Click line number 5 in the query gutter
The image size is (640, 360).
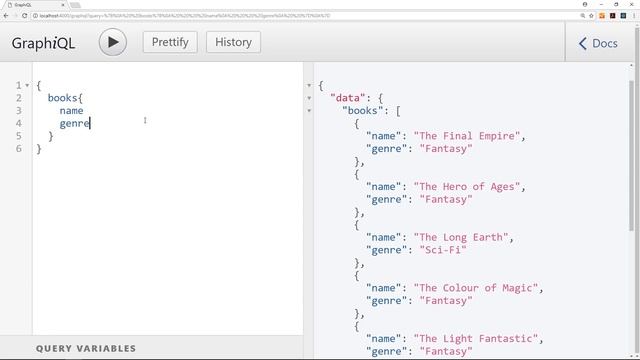click(19, 136)
